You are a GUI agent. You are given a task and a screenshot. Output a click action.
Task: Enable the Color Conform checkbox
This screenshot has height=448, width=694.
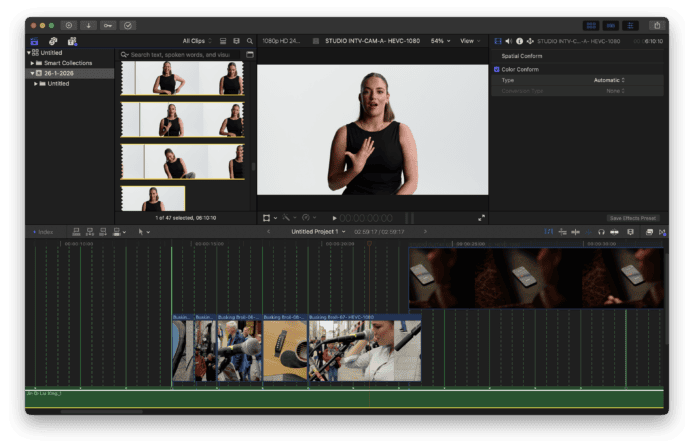(497, 70)
